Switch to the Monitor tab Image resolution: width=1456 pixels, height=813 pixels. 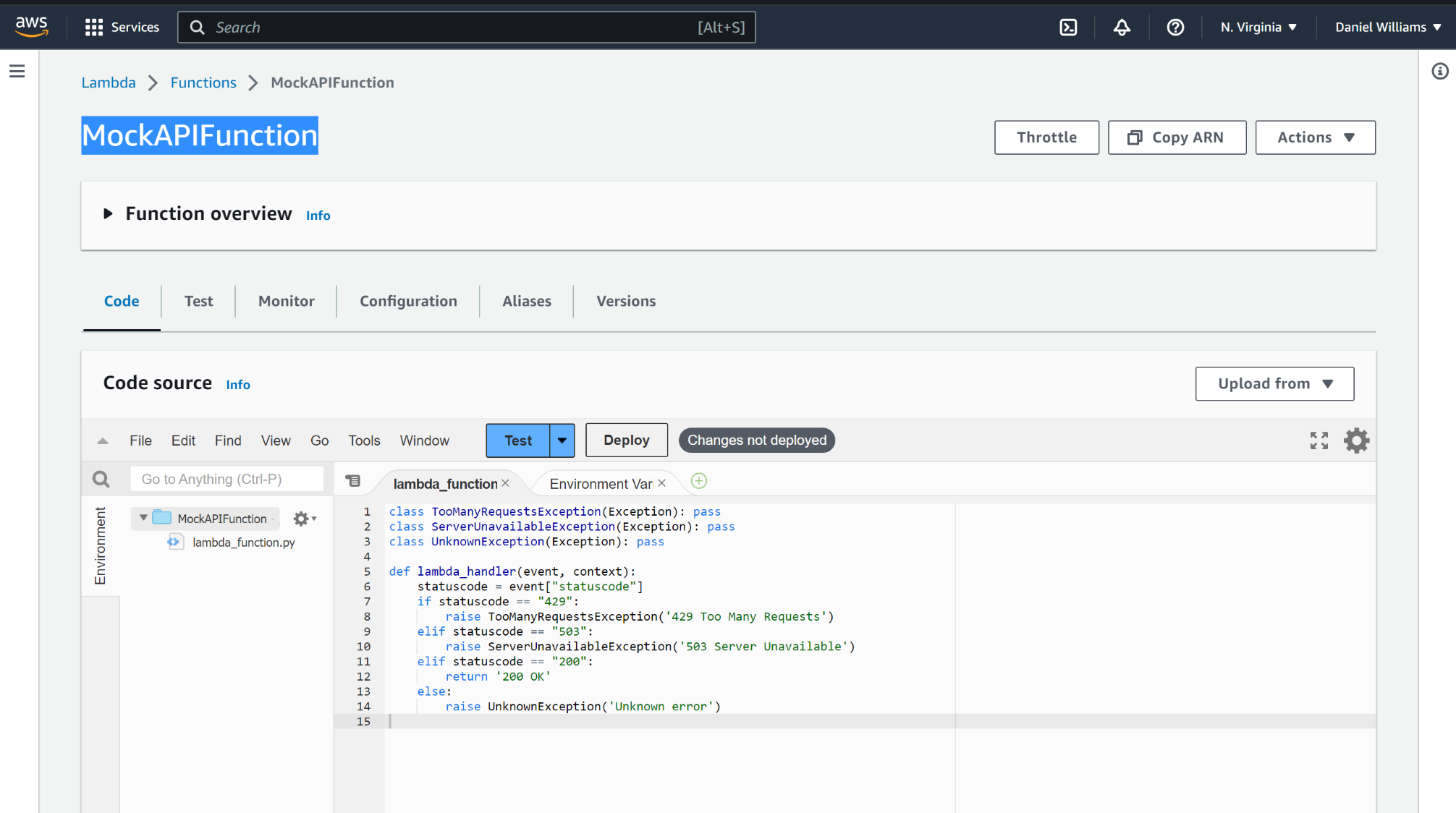pyautogui.click(x=286, y=301)
